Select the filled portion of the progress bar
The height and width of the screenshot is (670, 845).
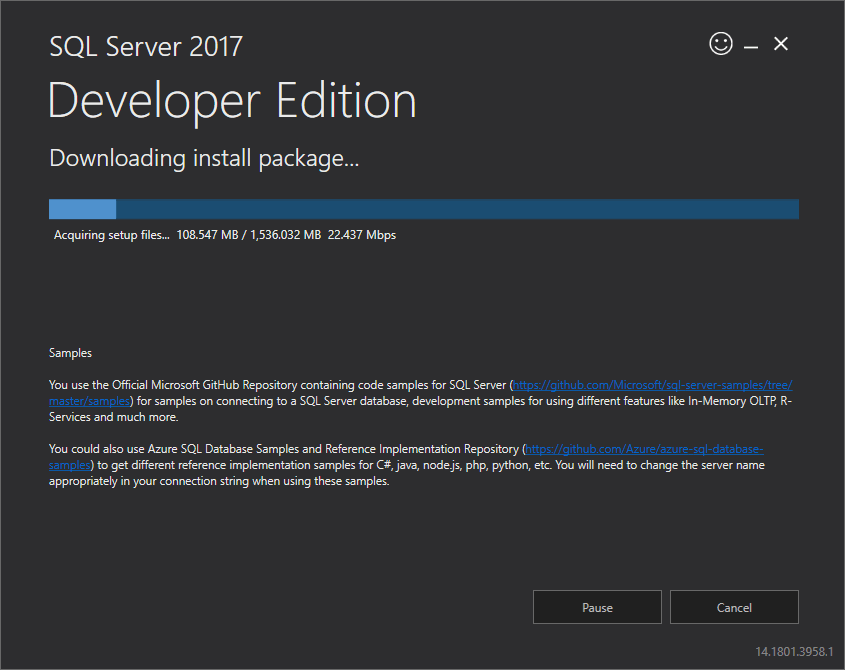click(82, 209)
